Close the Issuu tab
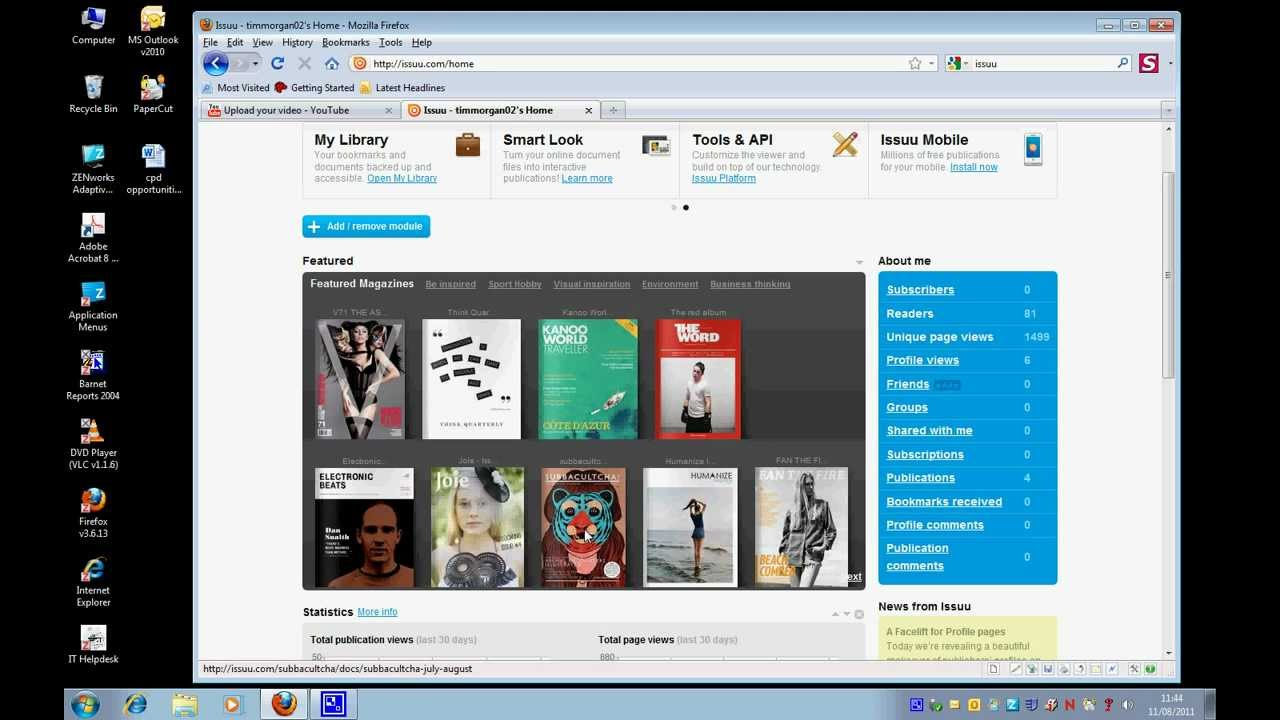Screen dimensions: 1280x720 [x=588, y=110]
